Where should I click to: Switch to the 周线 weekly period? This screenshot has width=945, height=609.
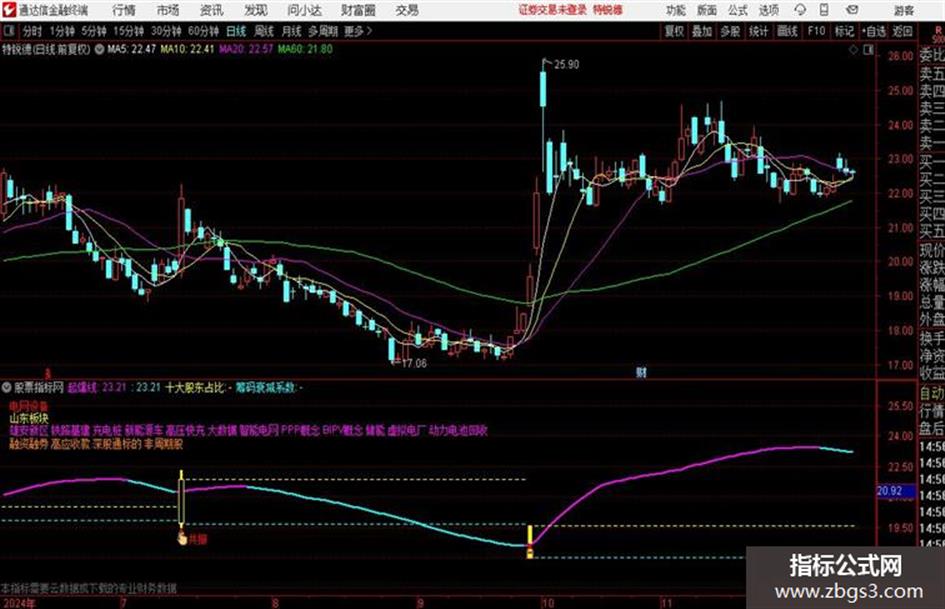tap(264, 31)
